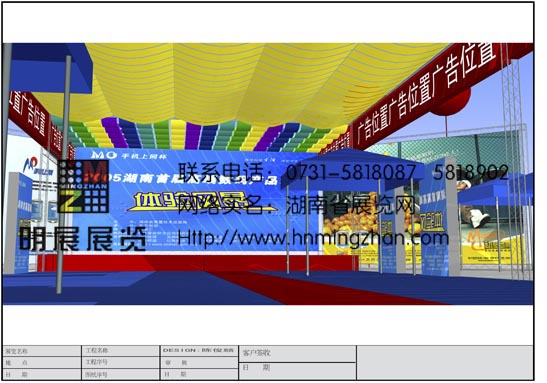Click the 网络实名 湖南省展览网 text
Screen dimensions: 547x383
[x=297, y=205]
